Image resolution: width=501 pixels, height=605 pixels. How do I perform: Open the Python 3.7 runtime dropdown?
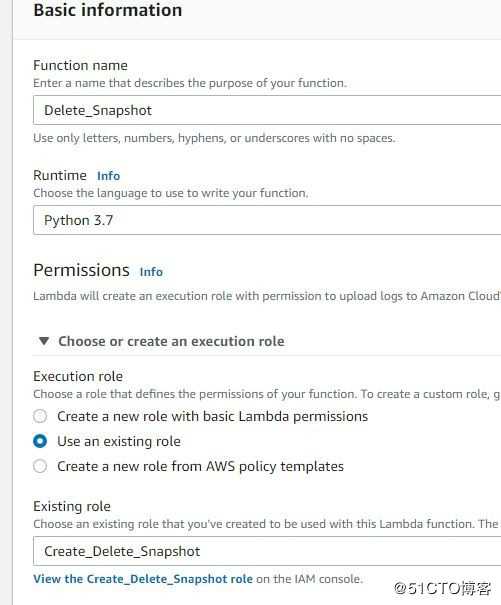pyautogui.click(x=267, y=220)
